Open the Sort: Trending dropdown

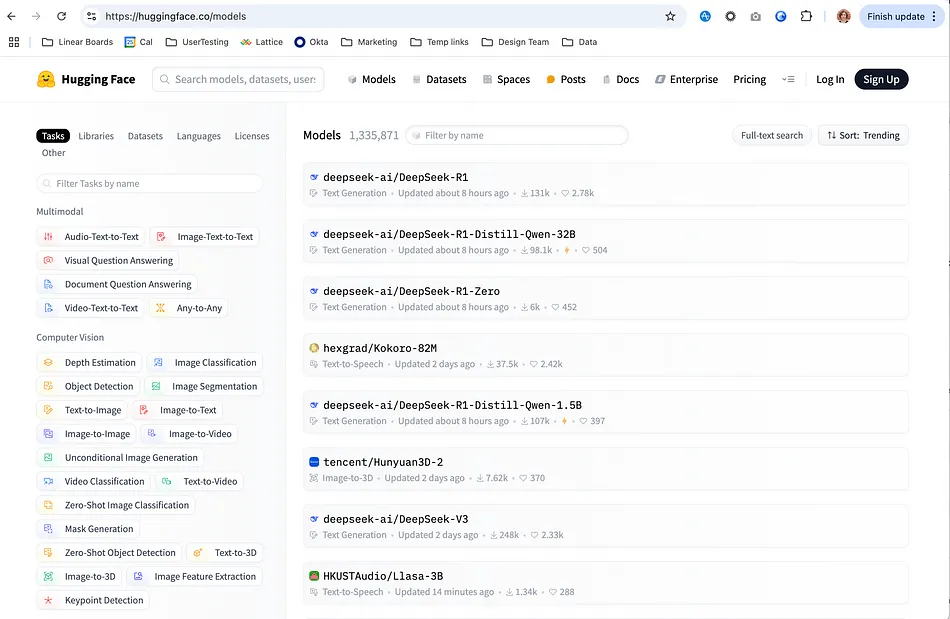(863, 136)
